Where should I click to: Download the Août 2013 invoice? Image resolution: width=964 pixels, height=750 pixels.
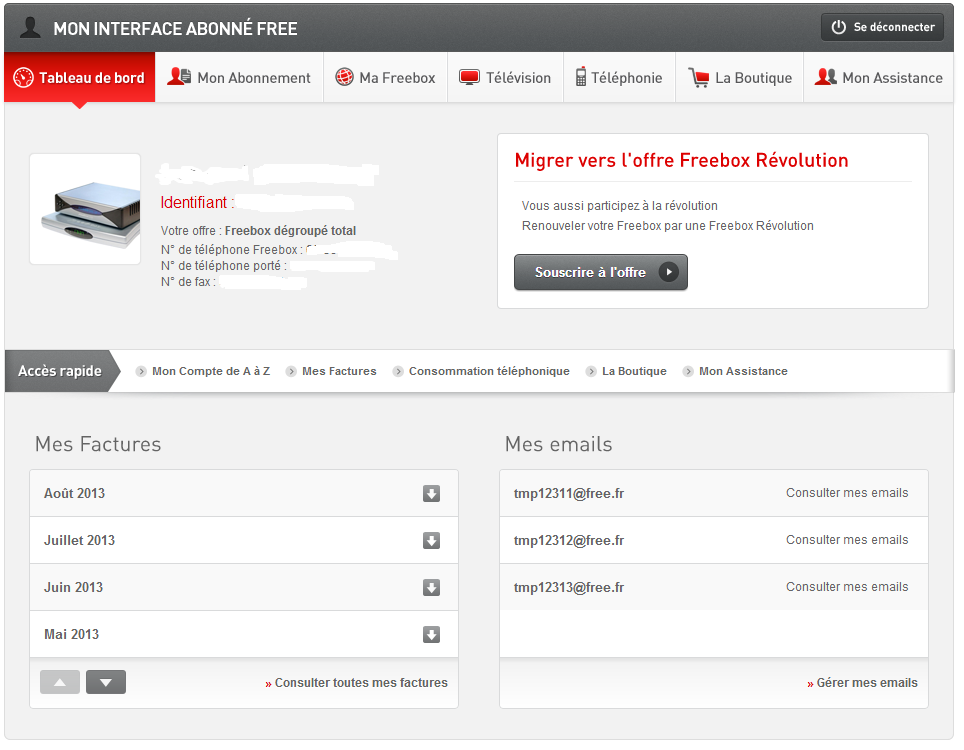[431, 494]
